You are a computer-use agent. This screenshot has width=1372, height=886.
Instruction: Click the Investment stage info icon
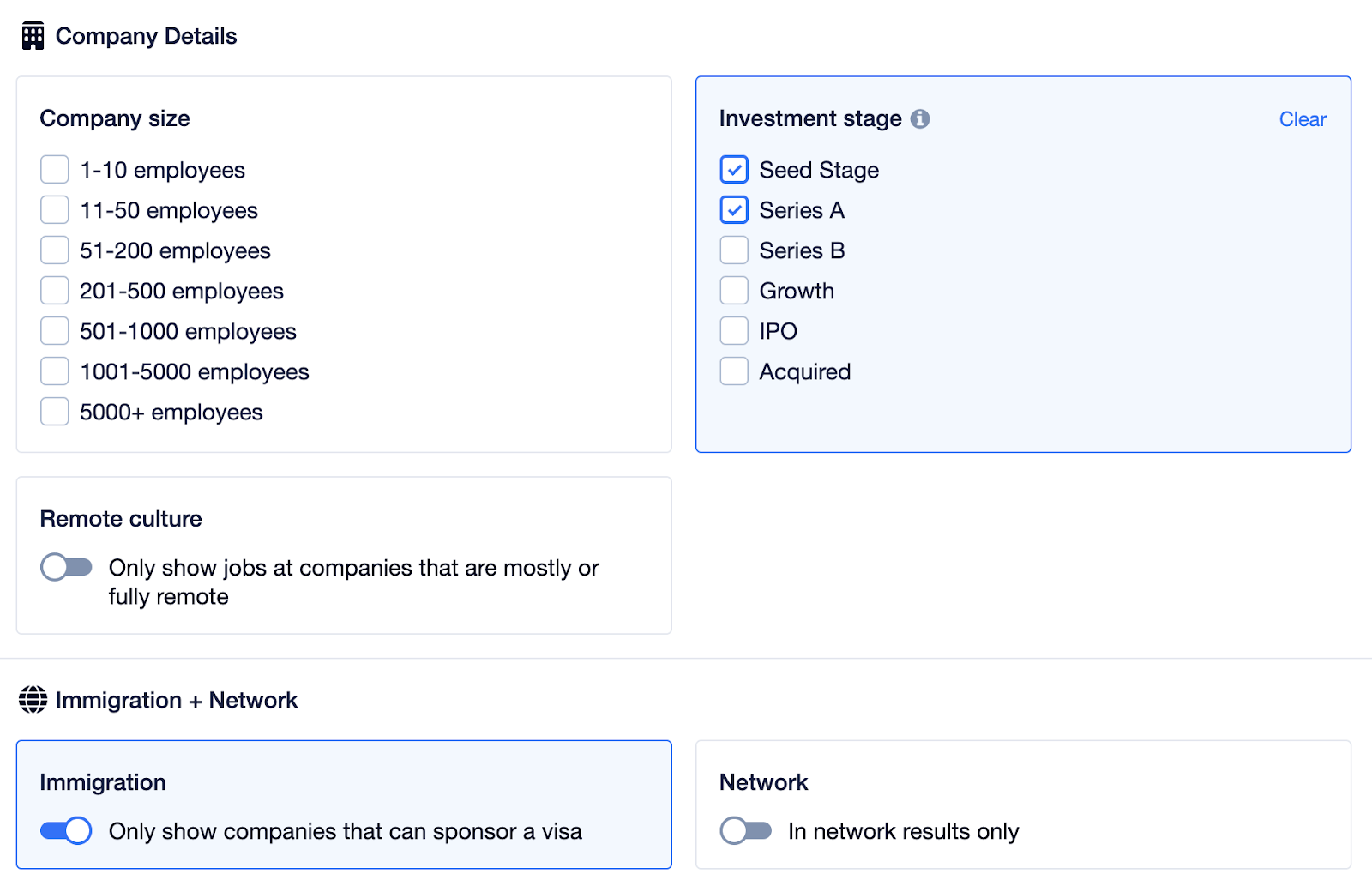(x=920, y=119)
